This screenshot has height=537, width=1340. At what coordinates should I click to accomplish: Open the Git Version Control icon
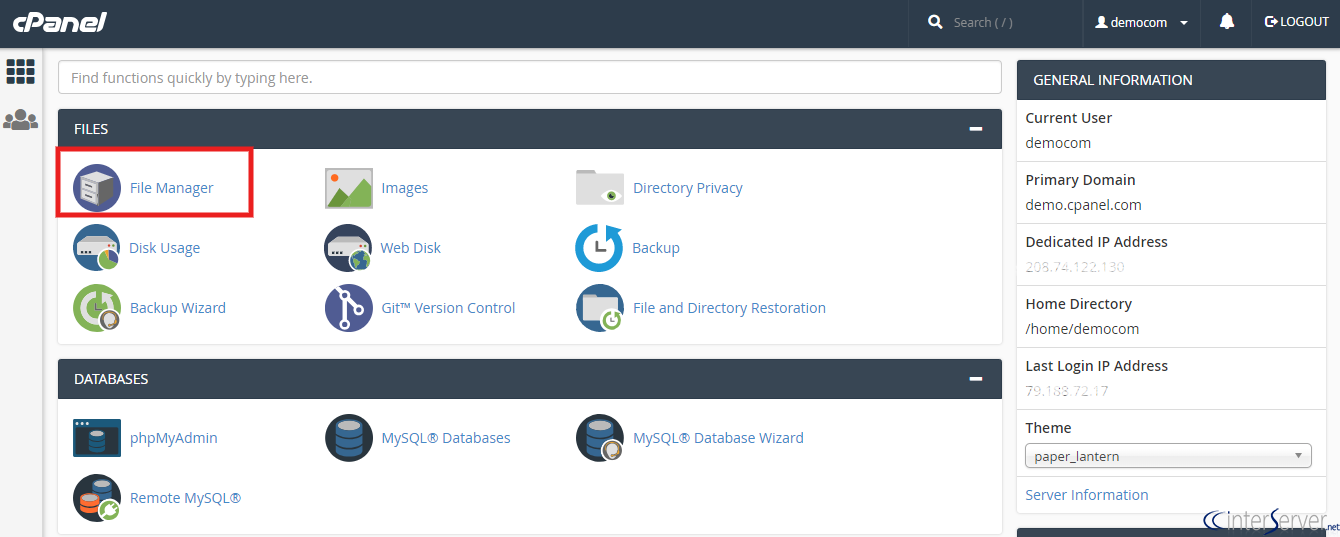pyautogui.click(x=349, y=308)
